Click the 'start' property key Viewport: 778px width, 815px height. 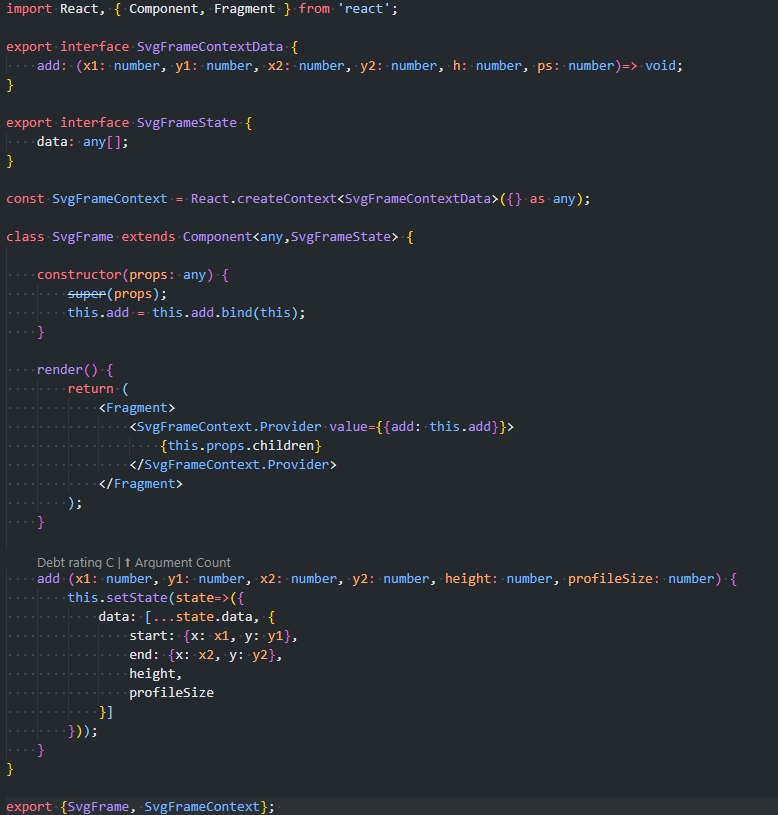coord(148,636)
